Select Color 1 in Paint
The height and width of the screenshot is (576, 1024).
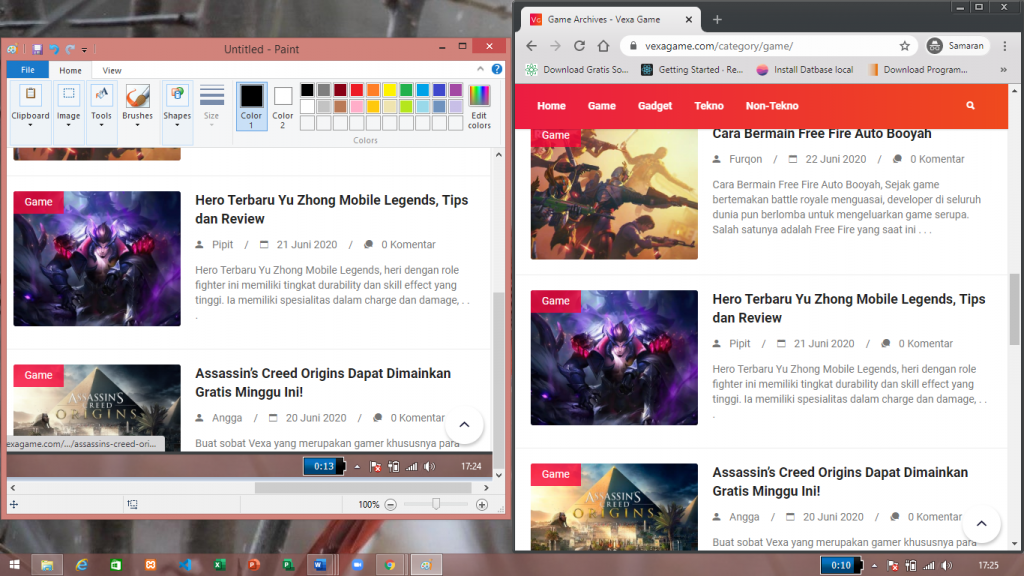point(251,106)
